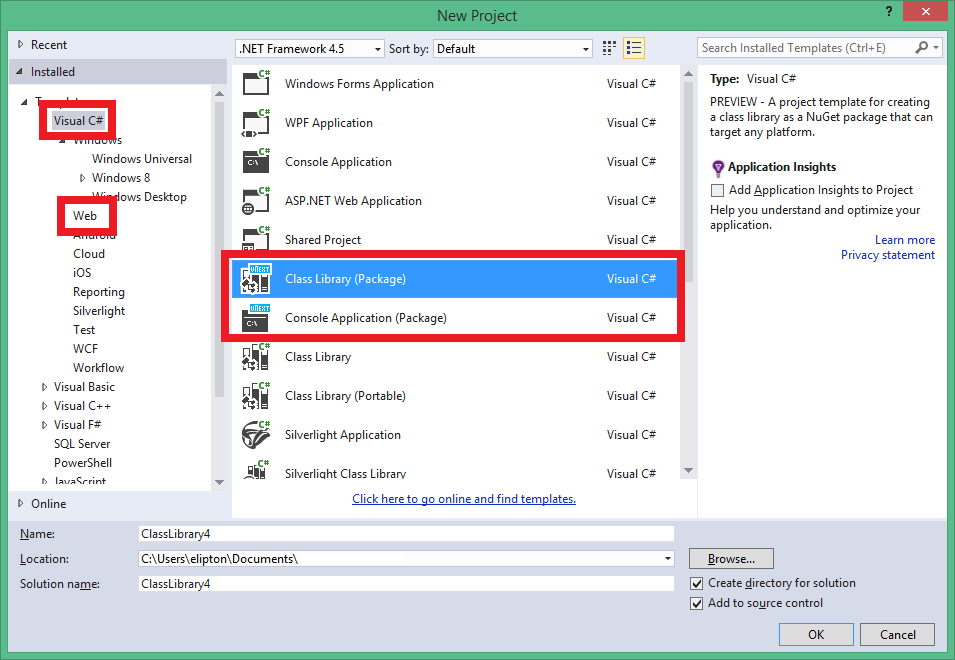Click the template list scroll down arrow

tap(688, 470)
